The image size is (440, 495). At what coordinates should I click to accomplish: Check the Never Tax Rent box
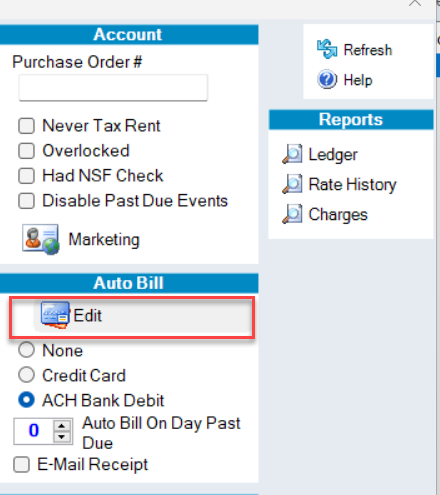[x=26, y=126]
